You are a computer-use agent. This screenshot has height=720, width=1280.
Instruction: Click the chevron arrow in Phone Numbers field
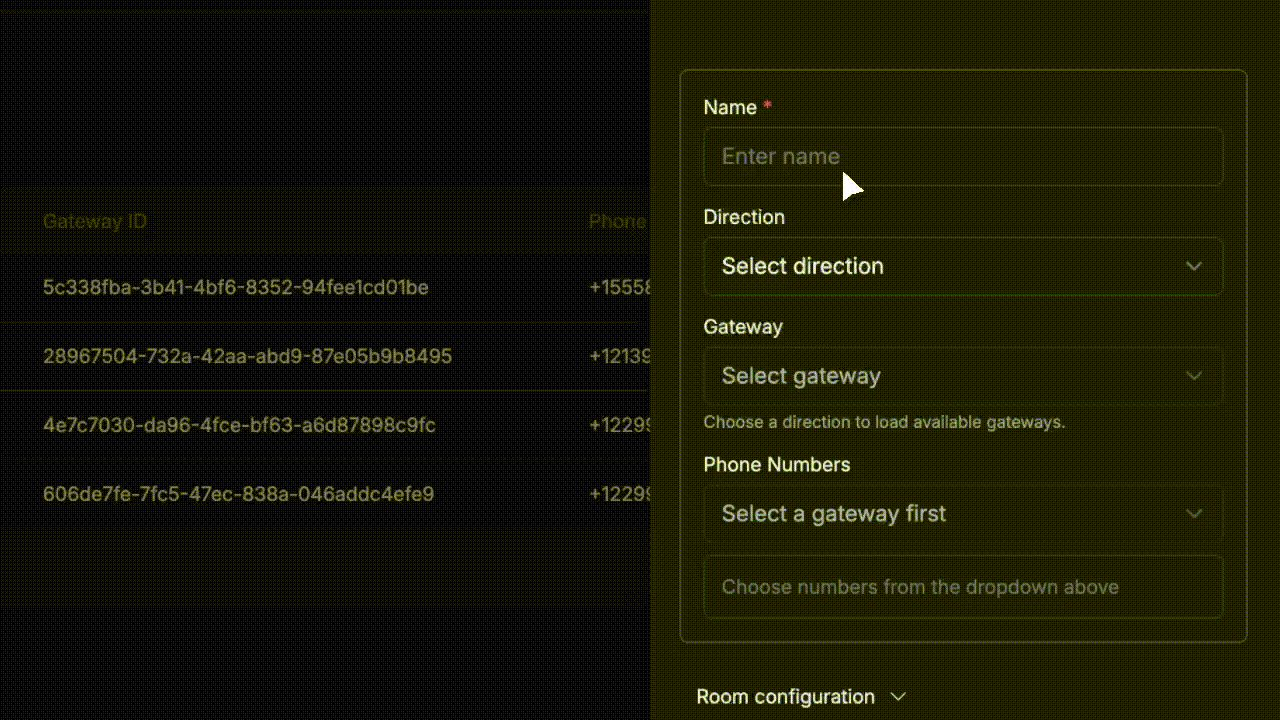click(1193, 514)
